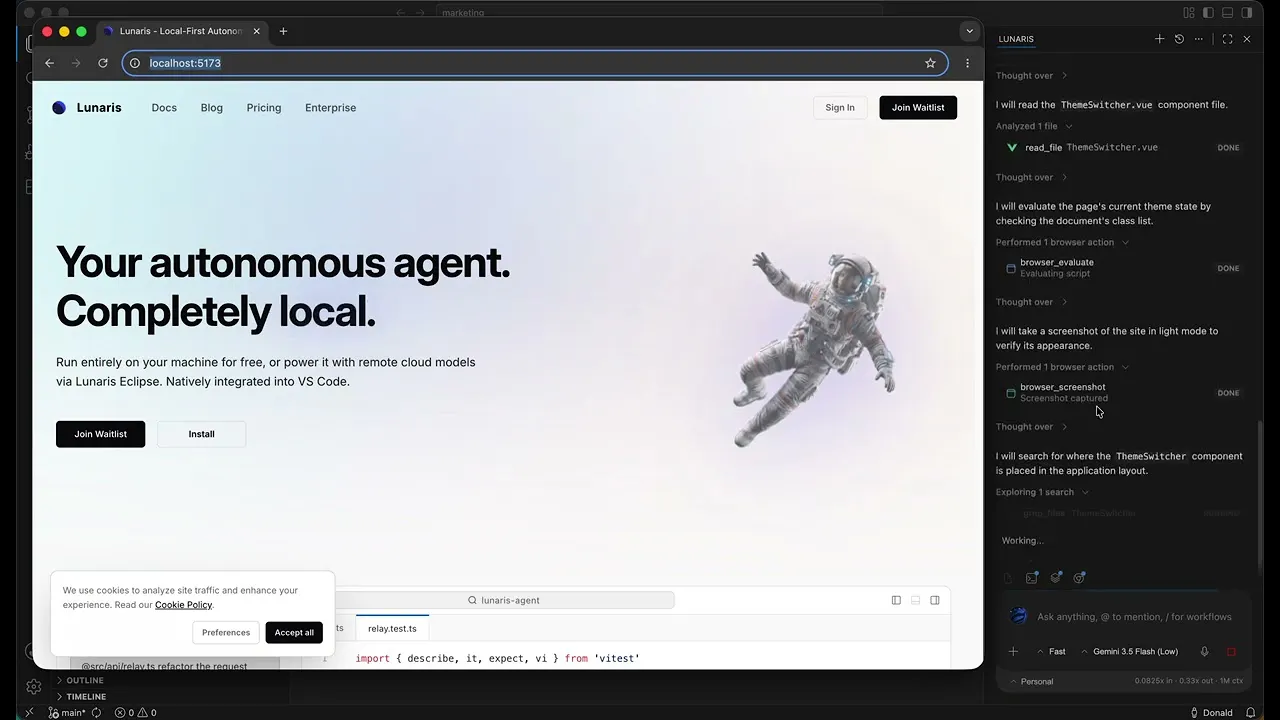Image resolution: width=1280 pixels, height=720 pixels.
Task: Click the Sign In button
Action: pyautogui.click(x=840, y=108)
